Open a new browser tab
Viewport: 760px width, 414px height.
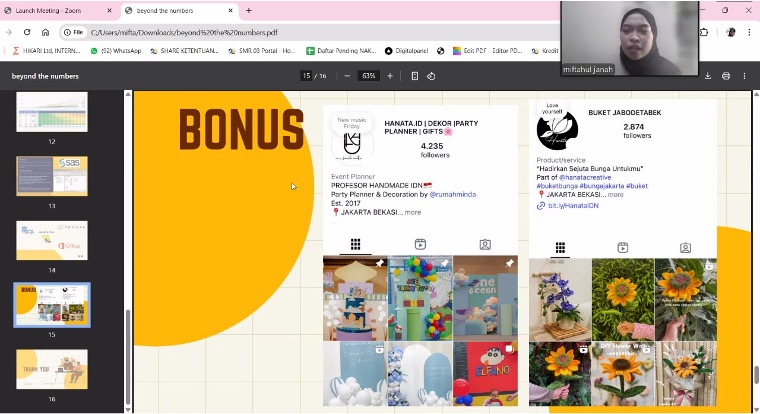coord(249,10)
